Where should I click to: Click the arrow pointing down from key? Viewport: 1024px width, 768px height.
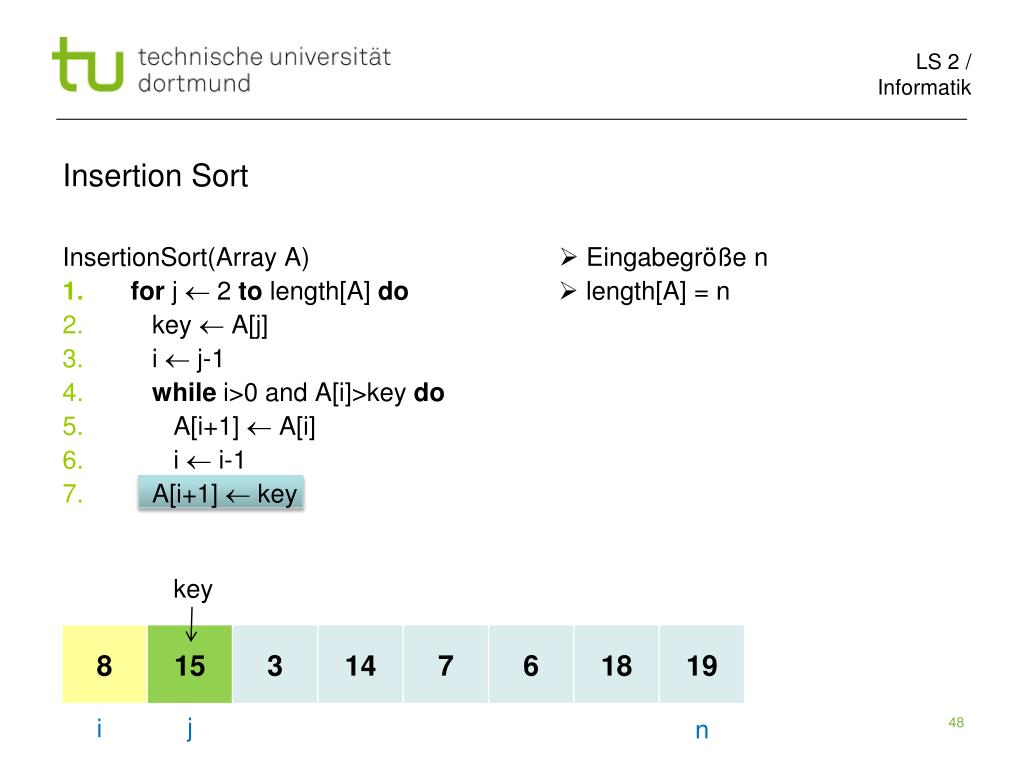coord(191,624)
